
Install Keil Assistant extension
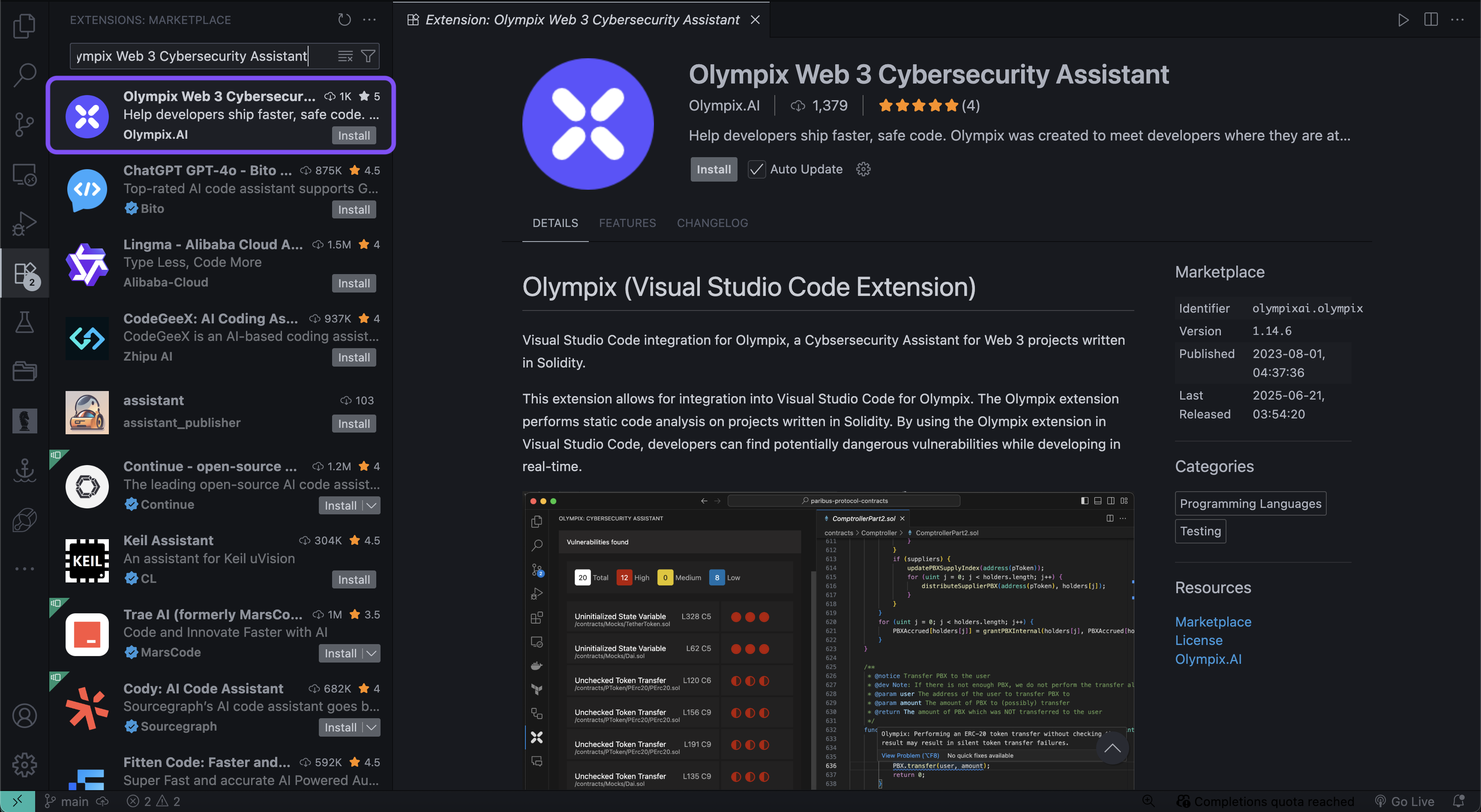click(x=354, y=579)
